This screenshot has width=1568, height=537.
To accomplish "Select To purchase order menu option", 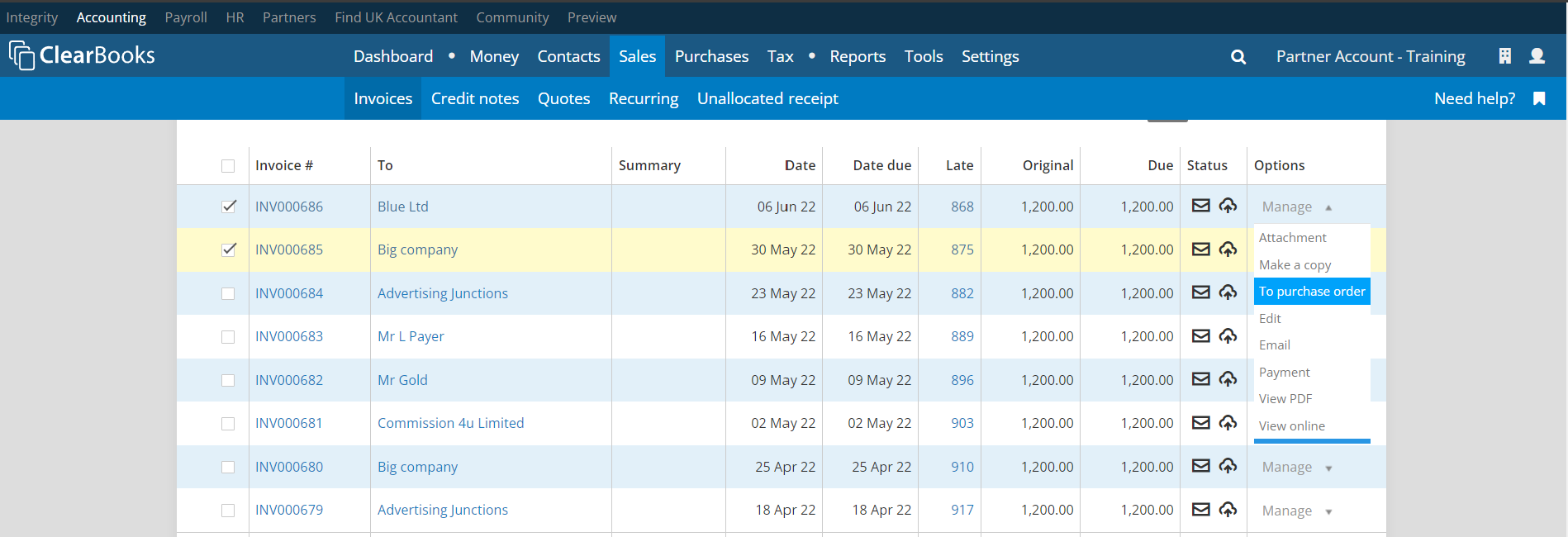I will click(x=1312, y=291).
